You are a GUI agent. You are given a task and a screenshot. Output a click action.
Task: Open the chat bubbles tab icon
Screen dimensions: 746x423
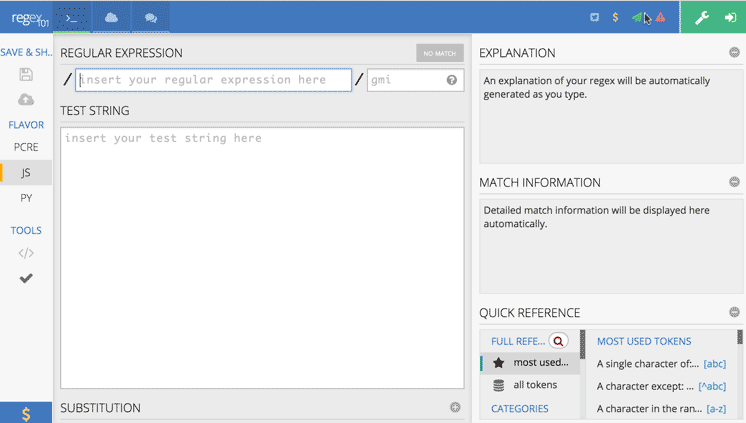[150, 17]
